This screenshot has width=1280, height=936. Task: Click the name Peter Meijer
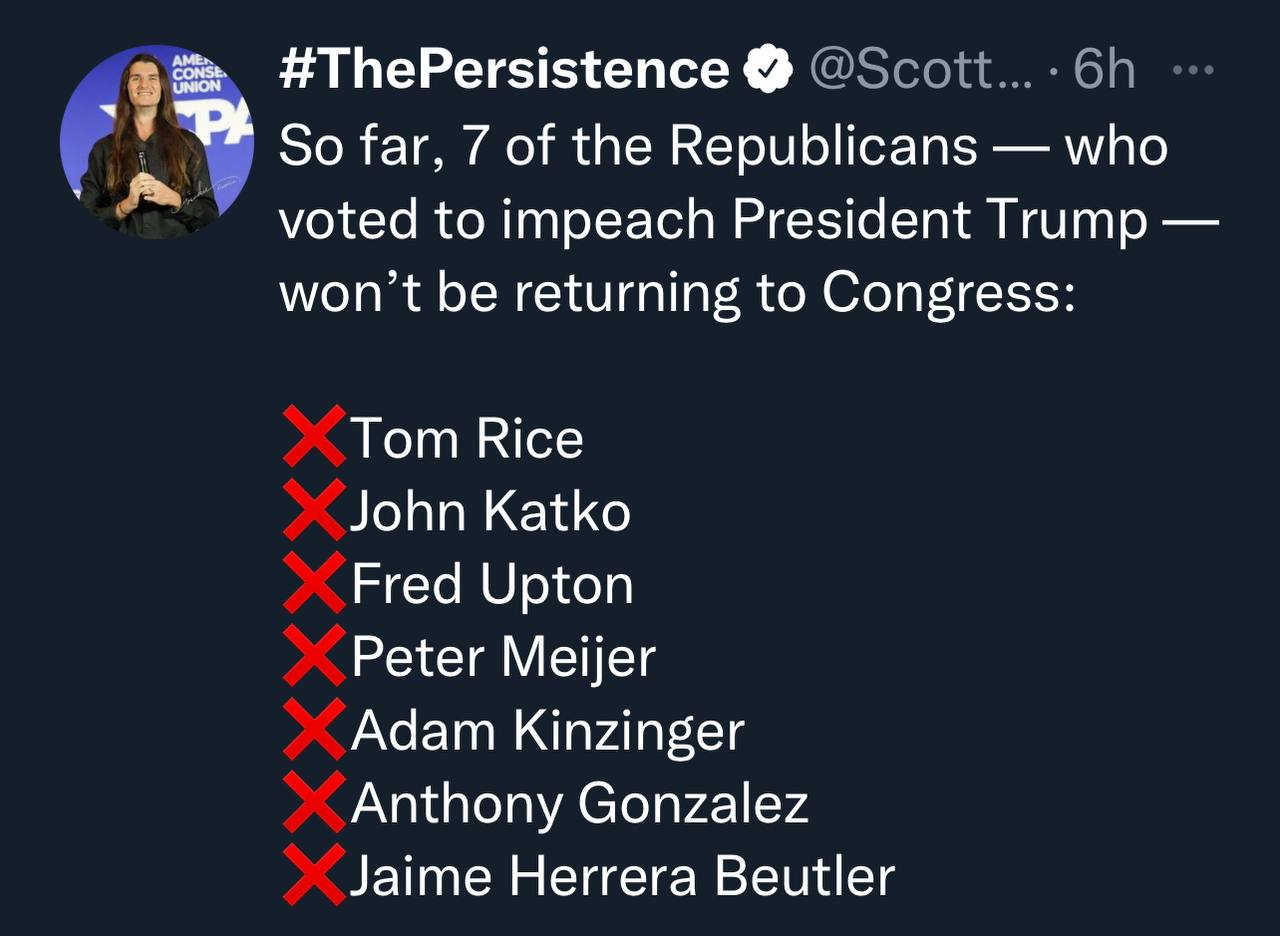(503, 658)
